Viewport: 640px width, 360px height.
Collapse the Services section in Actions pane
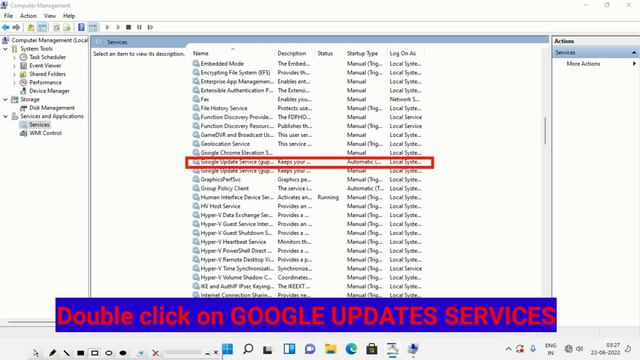[x=634, y=53]
